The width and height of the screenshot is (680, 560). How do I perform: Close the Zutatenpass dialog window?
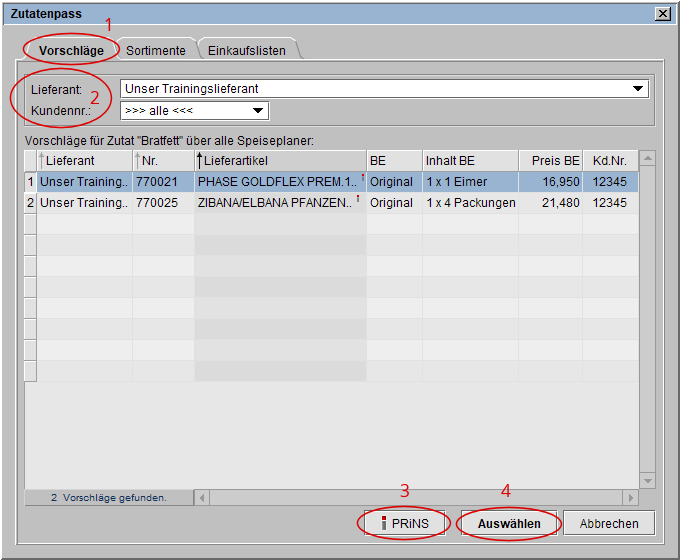click(x=662, y=13)
